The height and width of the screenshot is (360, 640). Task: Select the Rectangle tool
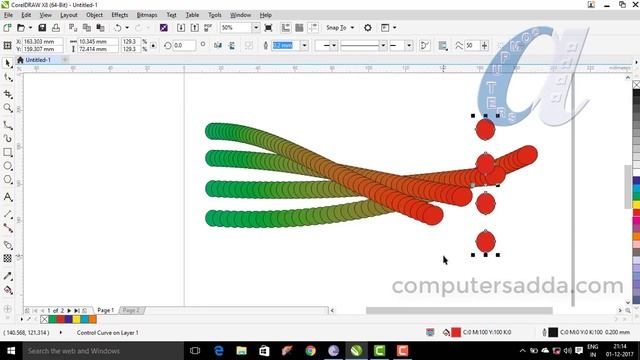[x=7, y=152]
